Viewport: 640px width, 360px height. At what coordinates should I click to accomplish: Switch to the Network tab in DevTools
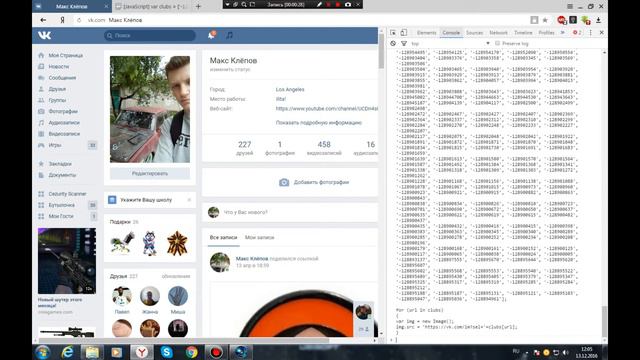[x=498, y=33]
